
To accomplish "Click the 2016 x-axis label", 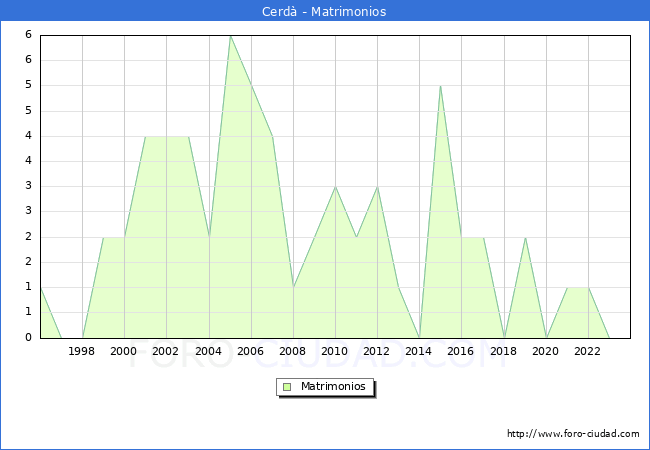I will click(x=461, y=351).
